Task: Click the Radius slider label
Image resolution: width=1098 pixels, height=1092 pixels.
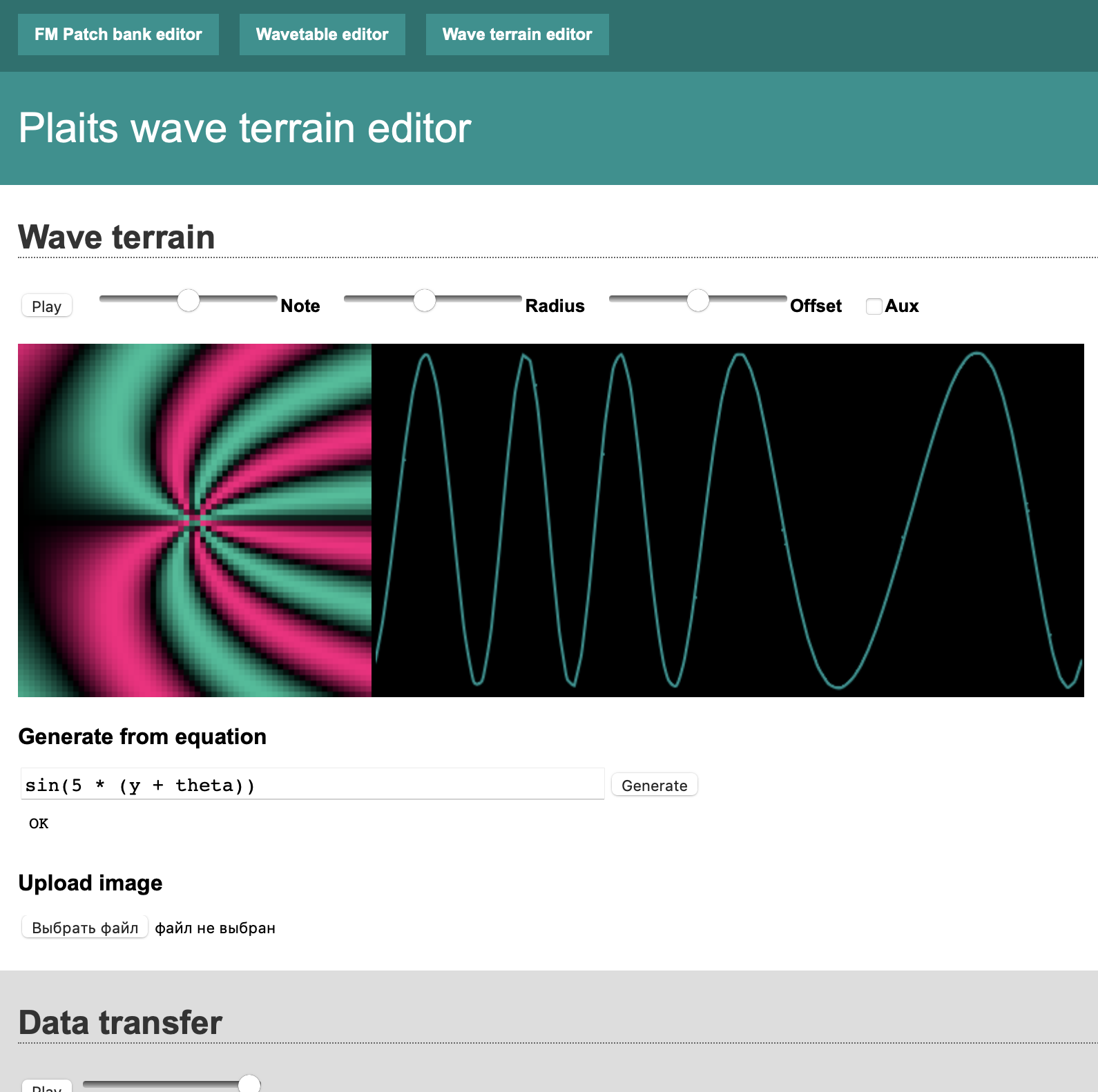Action: pyautogui.click(x=555, y=306)
